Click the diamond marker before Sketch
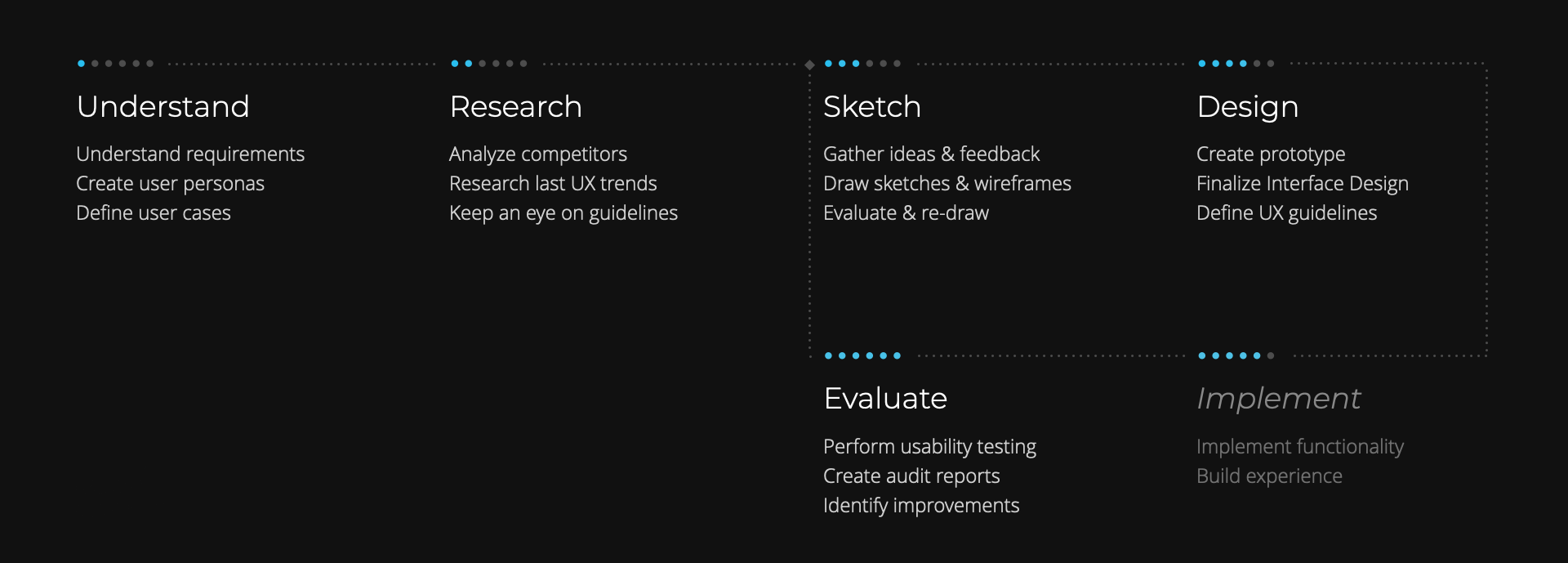The height and width of the screenshot is (563, 1568). [809, 65]
